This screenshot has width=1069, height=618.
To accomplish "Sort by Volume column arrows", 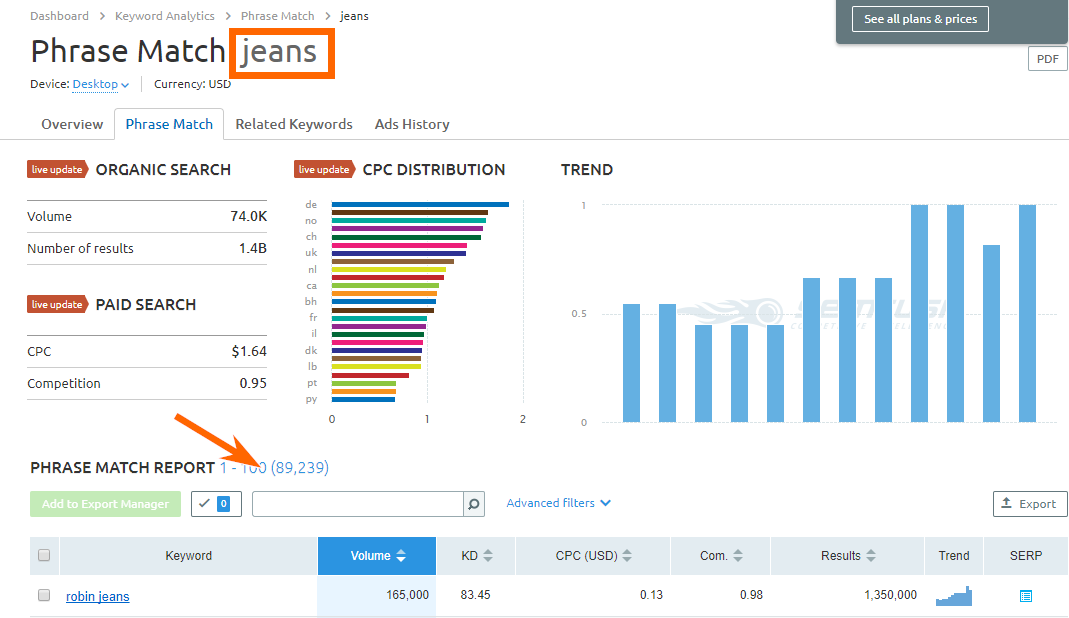I will pos(401,556).
